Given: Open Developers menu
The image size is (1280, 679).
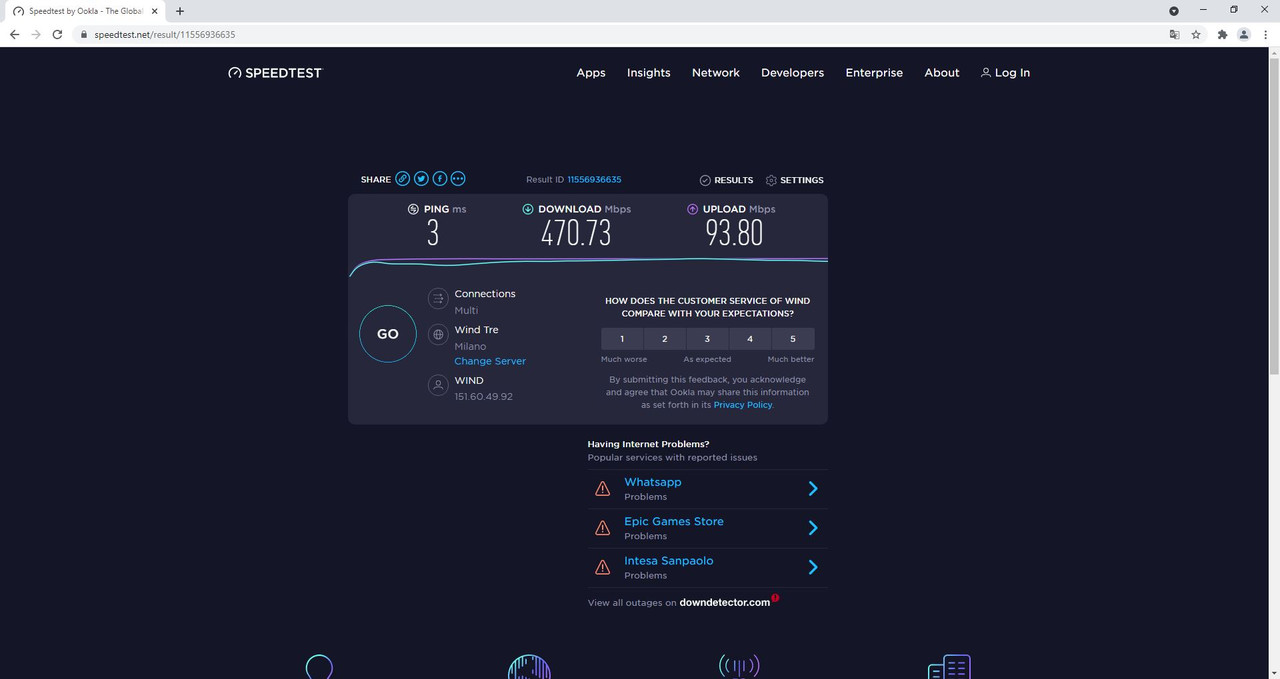Looking at the screenshot, I should (x=793, y=73).
